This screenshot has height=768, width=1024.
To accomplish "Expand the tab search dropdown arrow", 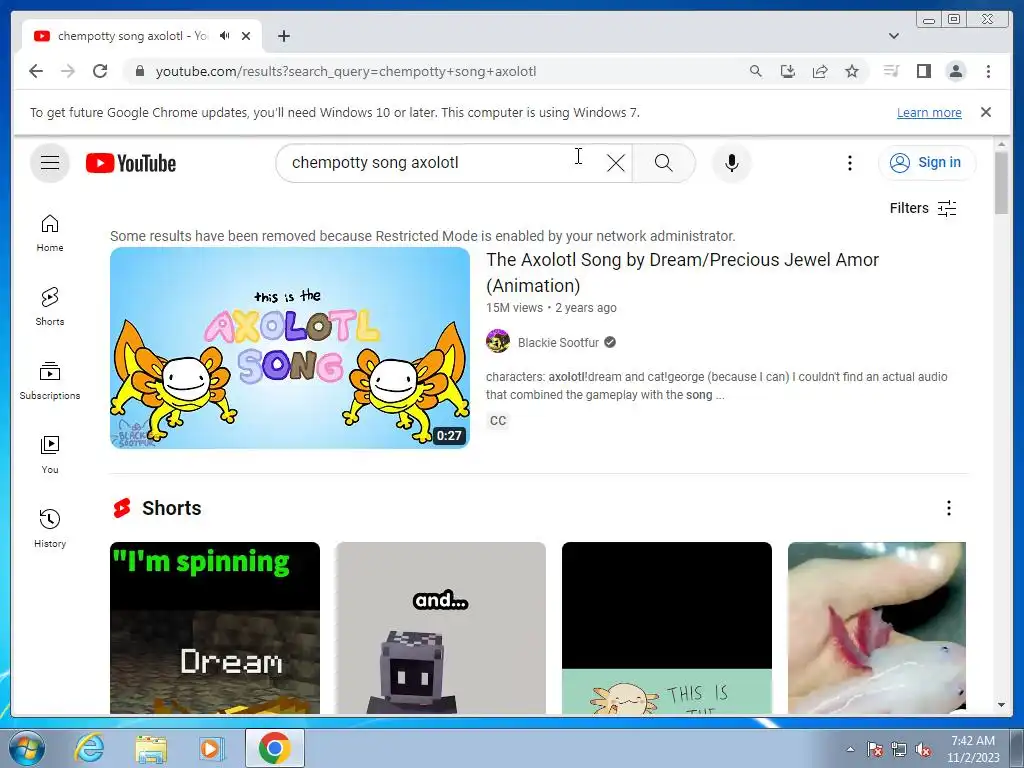I will [893, 36].
